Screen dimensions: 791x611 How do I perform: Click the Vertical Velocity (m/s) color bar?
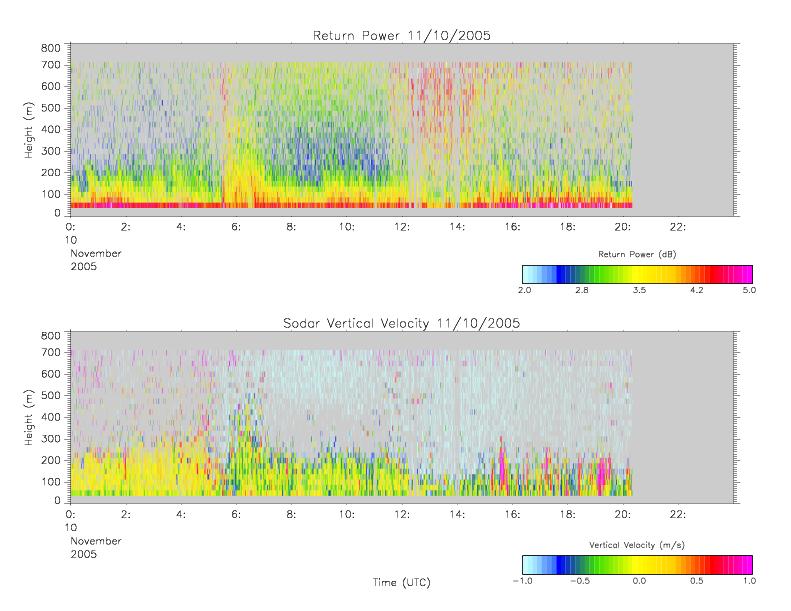637,565
